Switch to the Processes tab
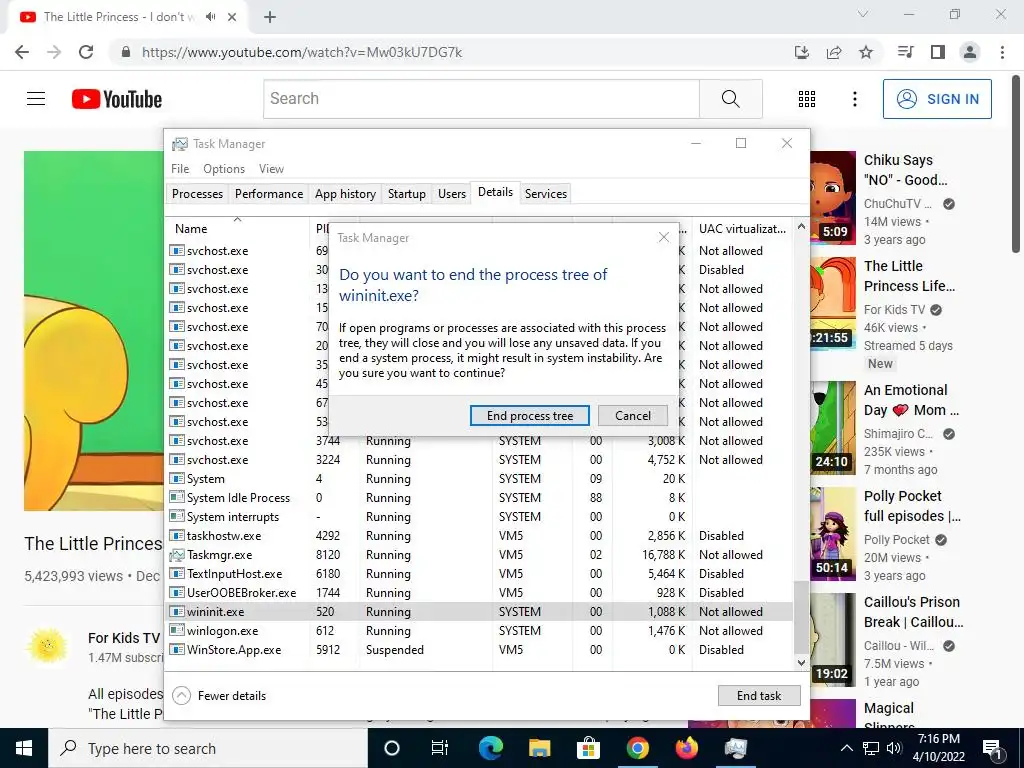 click(197, 194)
